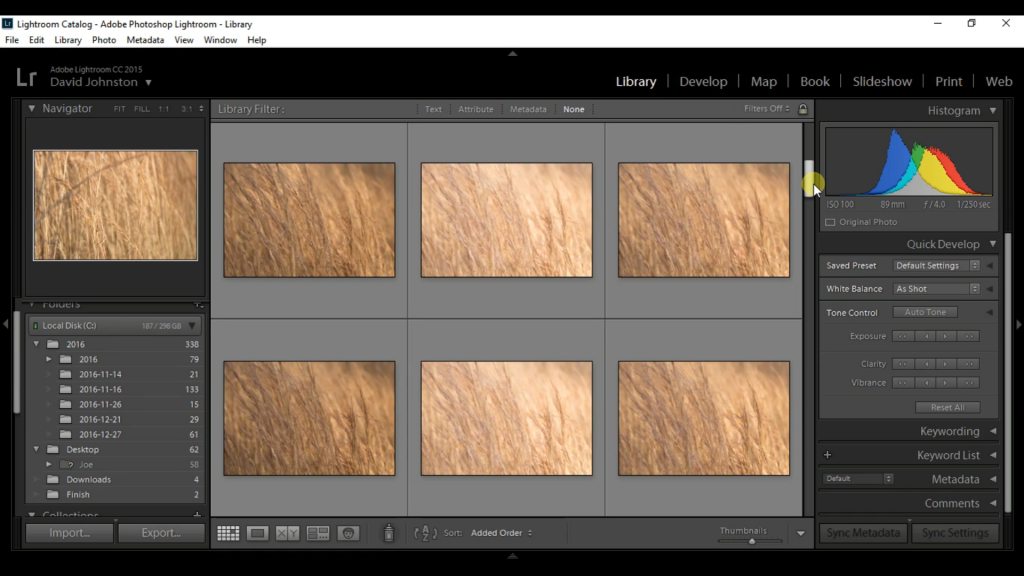The width and height of the screenshot is (1024, 576).
Task: Toggle sort direction A-Z icon
Action: point(426,533)
